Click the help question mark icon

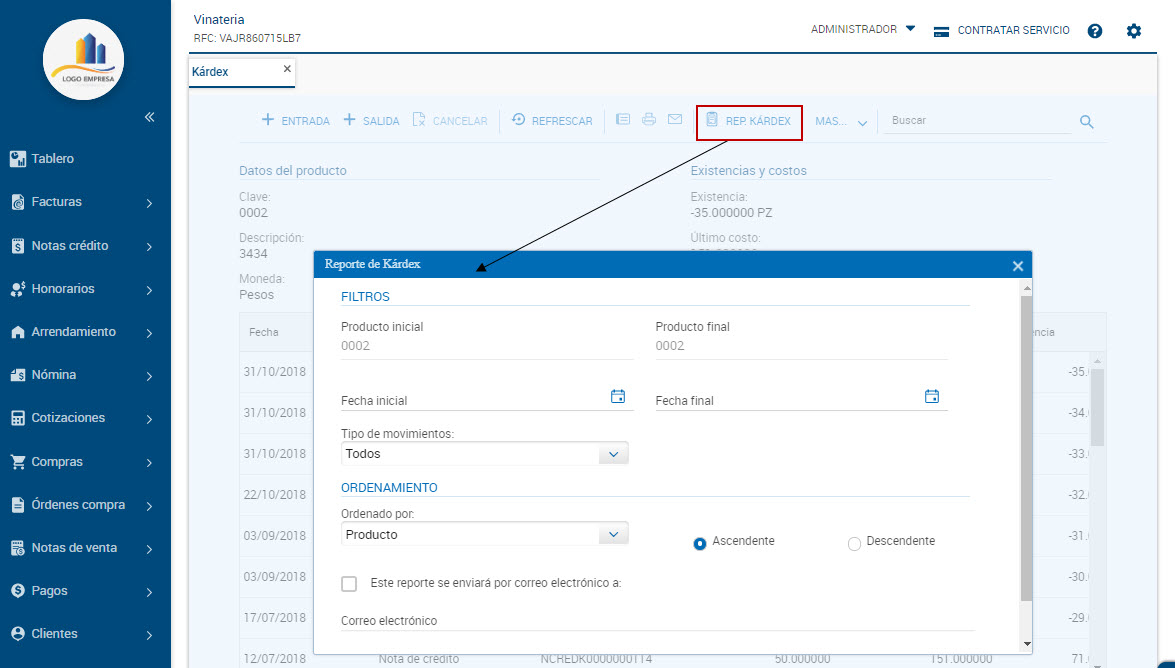tap(1095, 31)
